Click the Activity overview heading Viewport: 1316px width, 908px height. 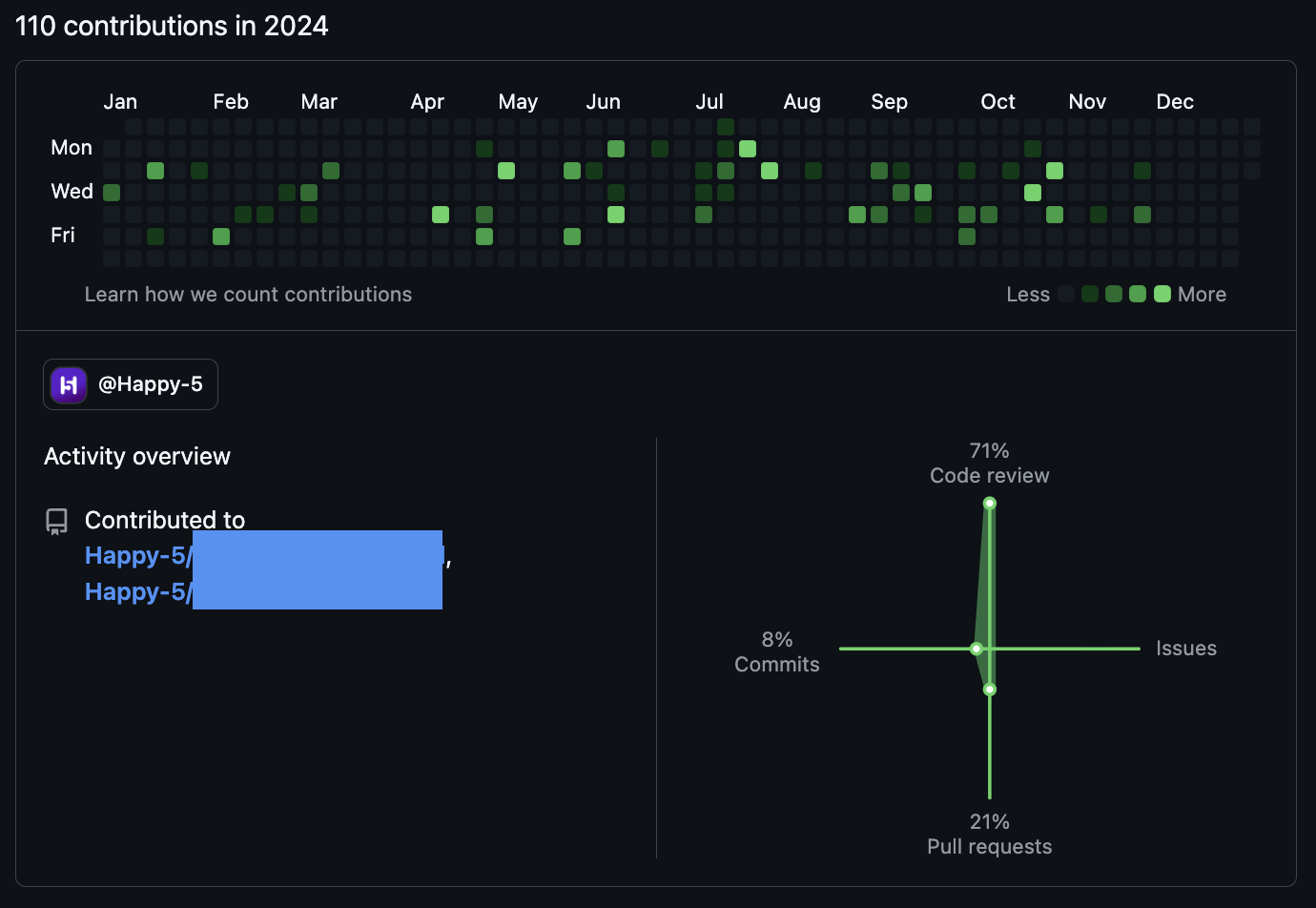click(137, 456)
